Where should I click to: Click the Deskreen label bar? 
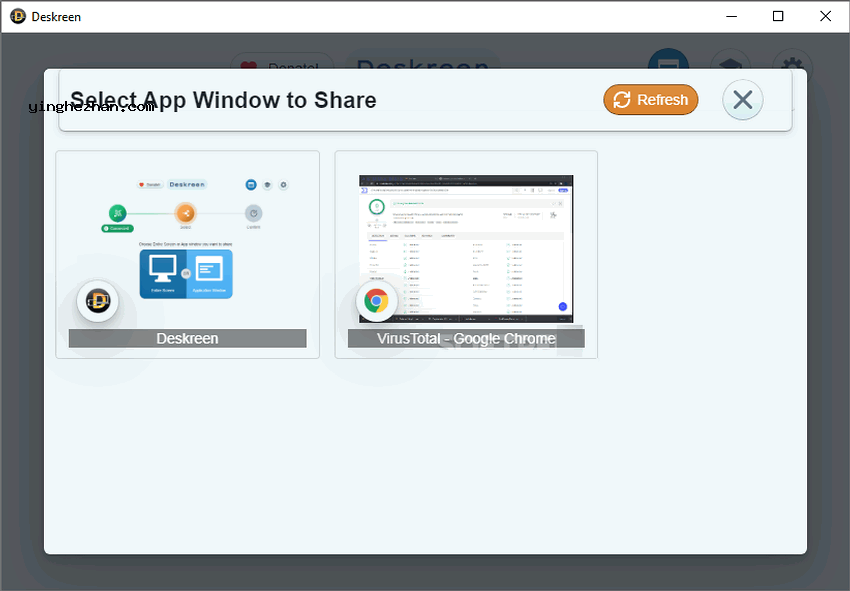tap(188, 338)
